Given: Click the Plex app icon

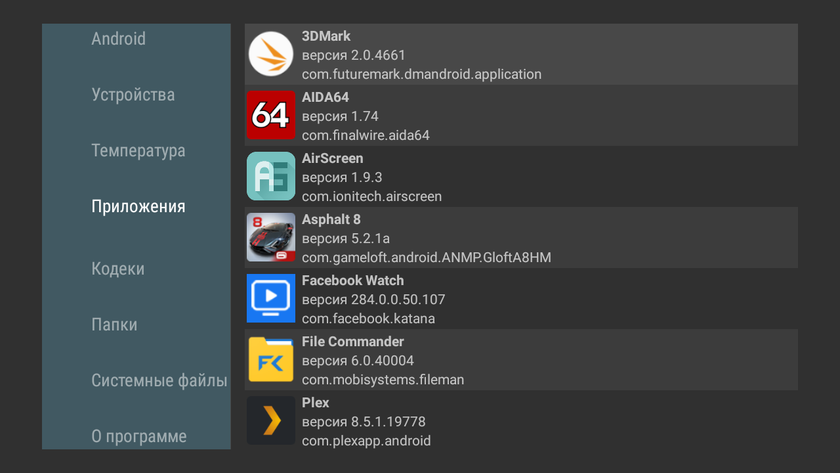Looking at the screenshot, I should point(271,421).
